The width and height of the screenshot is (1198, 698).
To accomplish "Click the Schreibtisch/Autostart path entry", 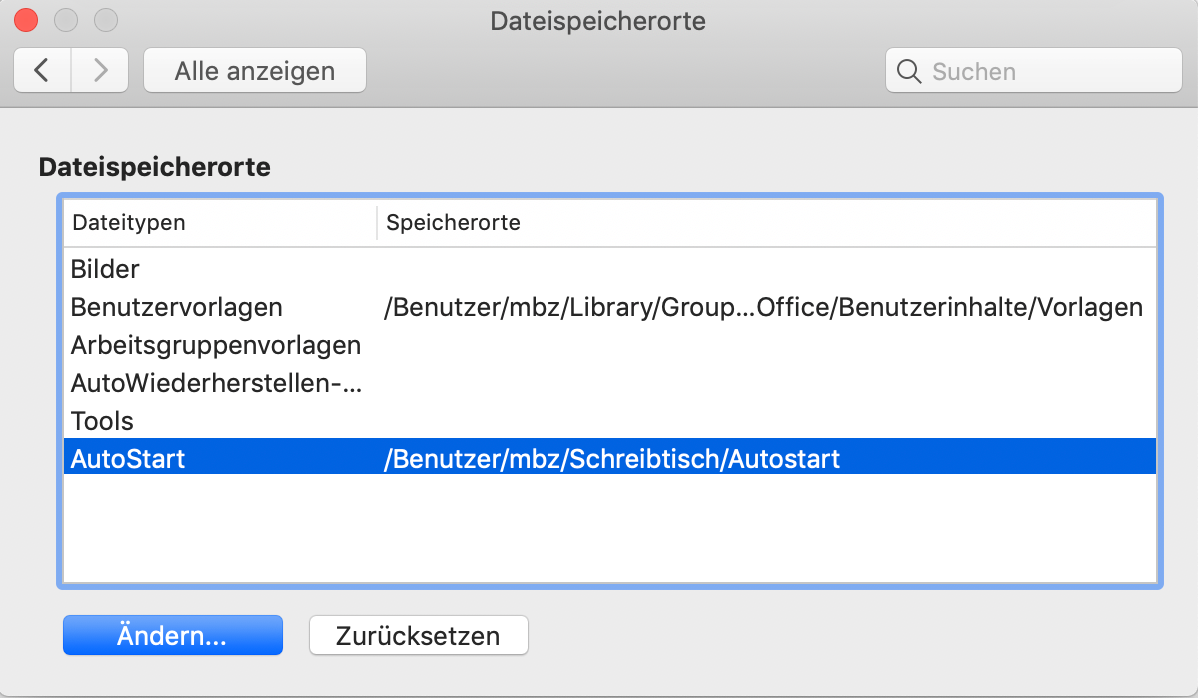I will tap(611, 459).
